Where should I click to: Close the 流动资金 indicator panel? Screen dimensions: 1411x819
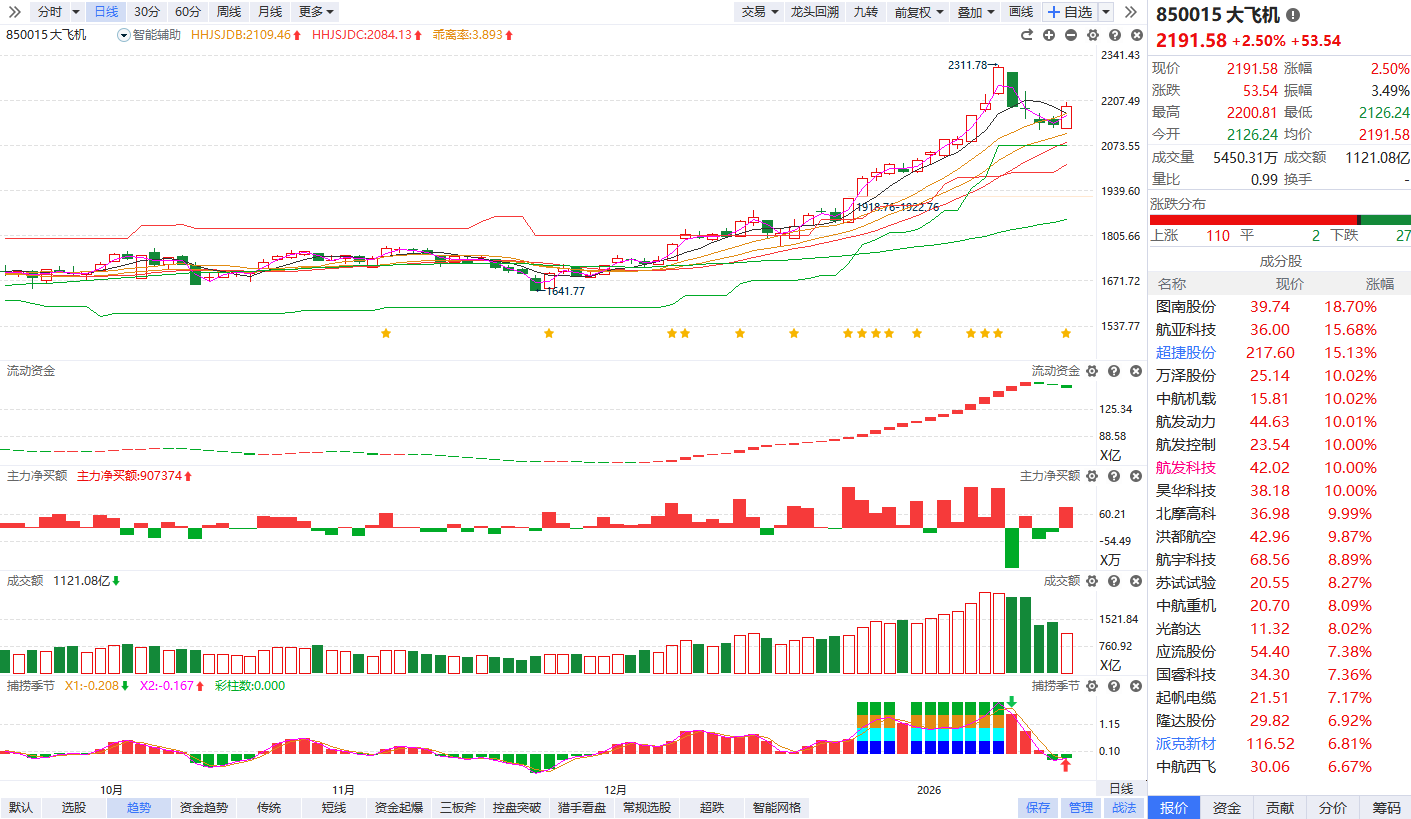click(x=1135, y=371)
